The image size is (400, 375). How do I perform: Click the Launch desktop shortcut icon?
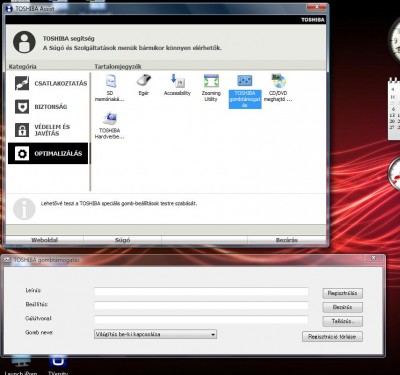(21, 365)
